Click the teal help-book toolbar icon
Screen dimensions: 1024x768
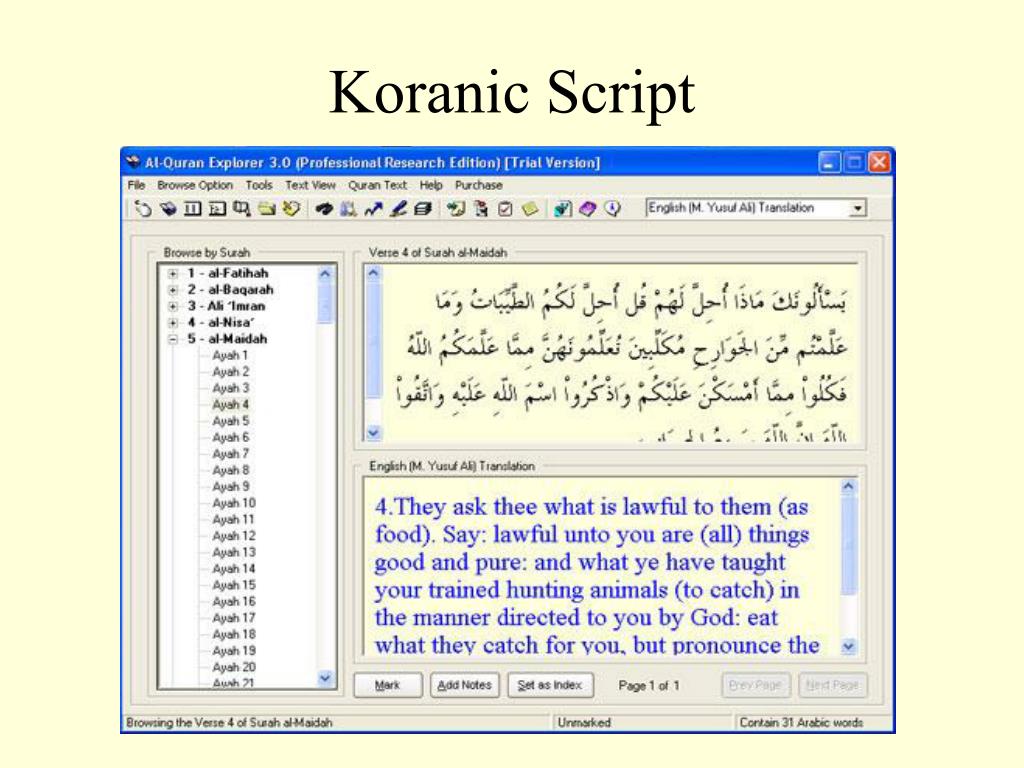[x=562, y=209]
